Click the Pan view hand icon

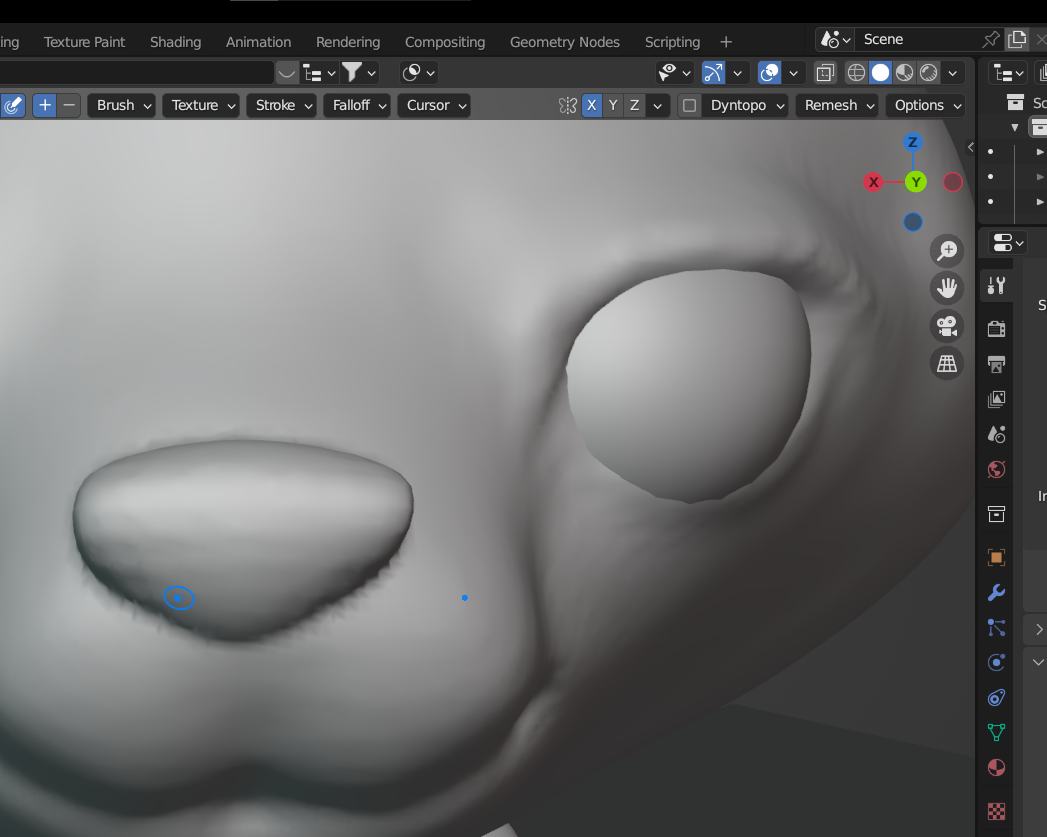click(x=946, y=289)
